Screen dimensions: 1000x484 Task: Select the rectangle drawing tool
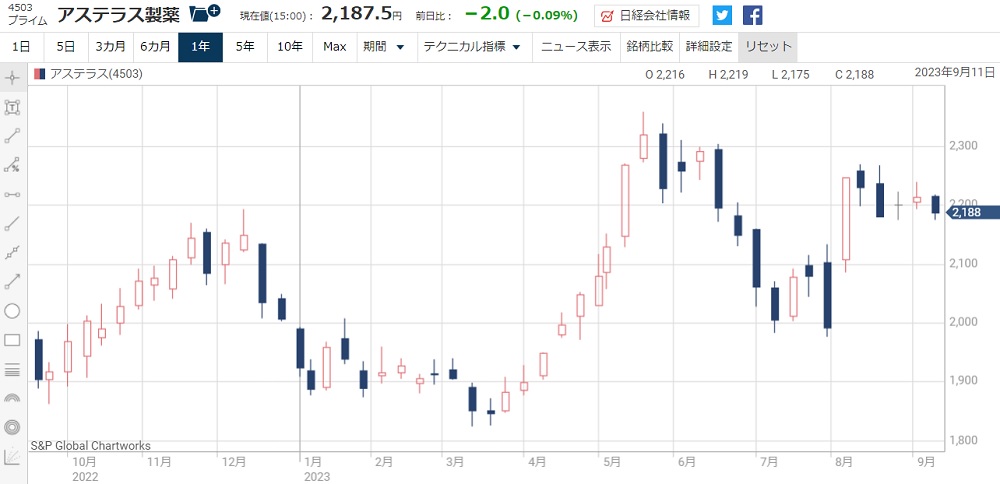[x=12, y=340]
